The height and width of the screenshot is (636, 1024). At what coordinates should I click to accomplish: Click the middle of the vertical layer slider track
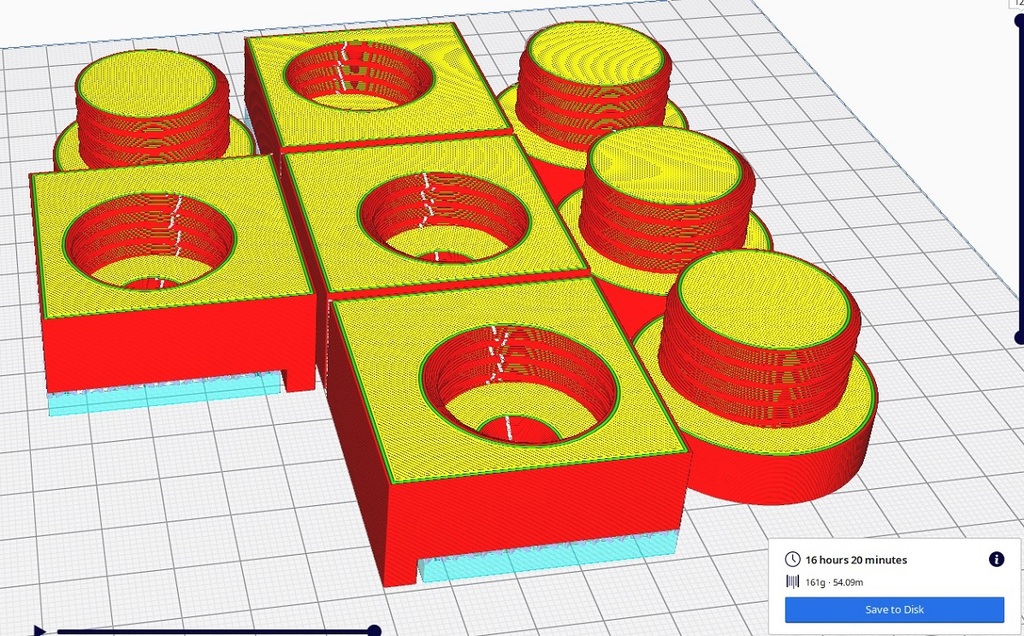(1019, 178)
